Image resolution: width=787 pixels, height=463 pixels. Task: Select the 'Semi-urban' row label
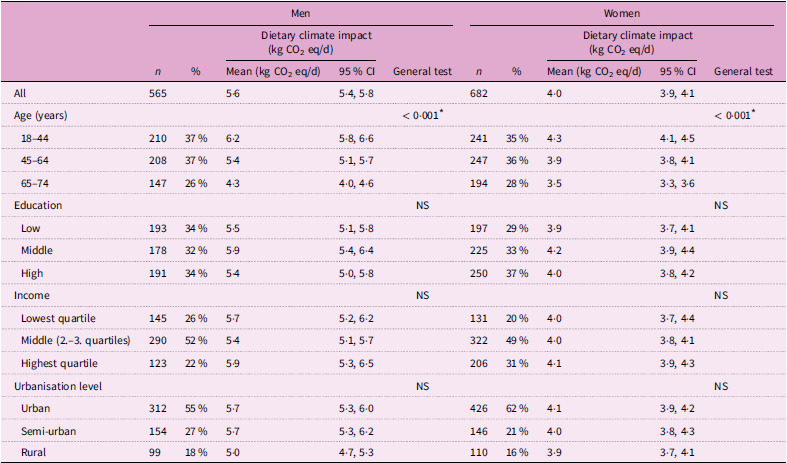coord(47,429)
